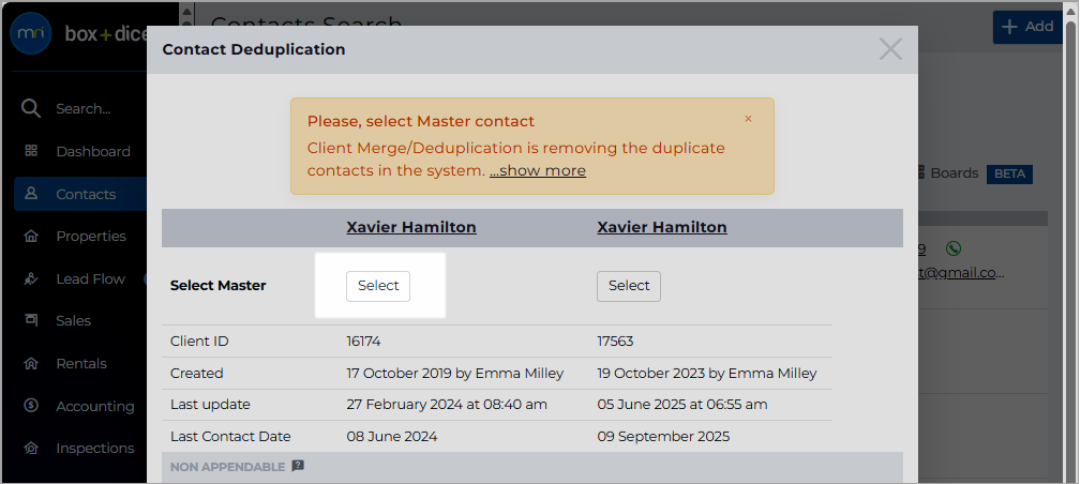Click the Inspections house icon
This screenshot has height=484, width=1080.
31,448
